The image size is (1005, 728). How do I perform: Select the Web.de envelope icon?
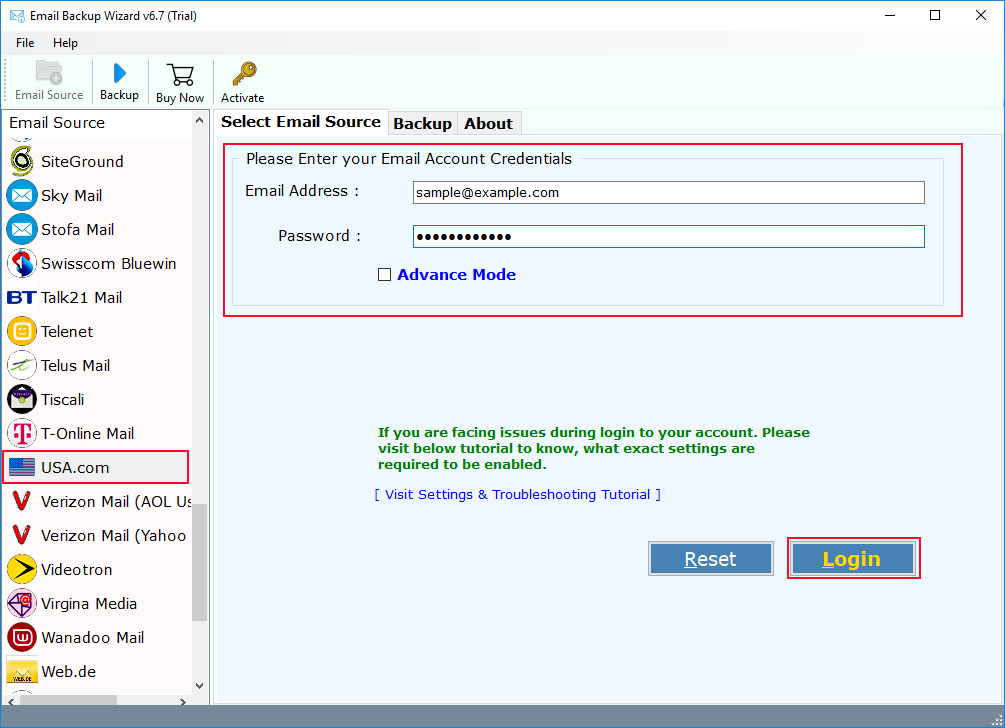pos(22,672)
